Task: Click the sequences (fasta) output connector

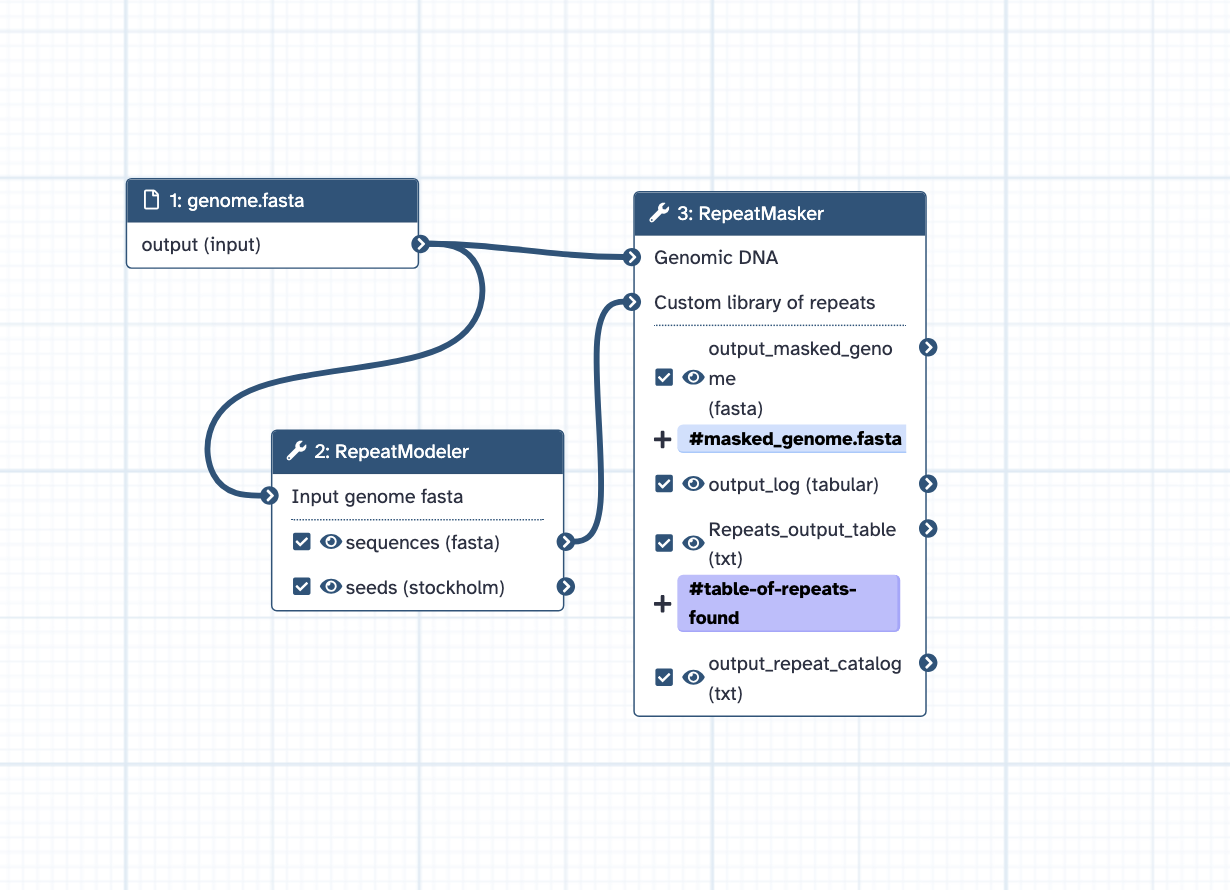Action: 566,542
